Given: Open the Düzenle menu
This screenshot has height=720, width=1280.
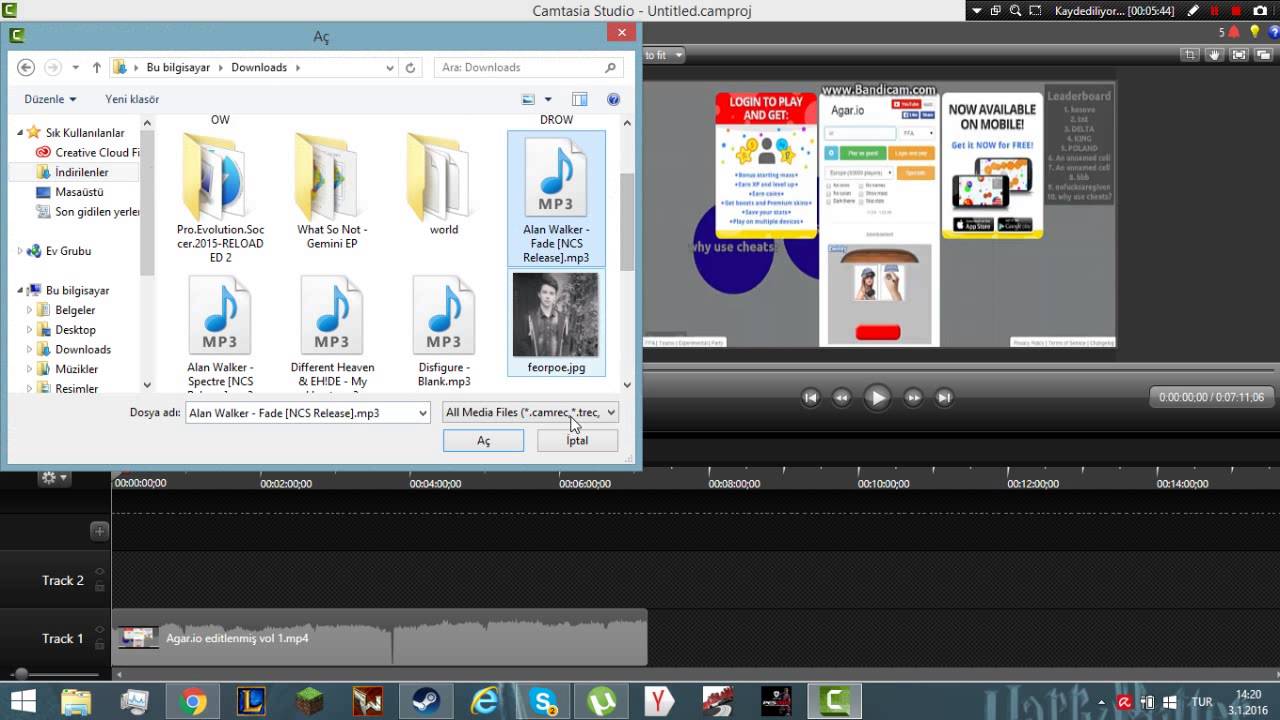Looking at the screenshot, I should [x=51, y=99].
